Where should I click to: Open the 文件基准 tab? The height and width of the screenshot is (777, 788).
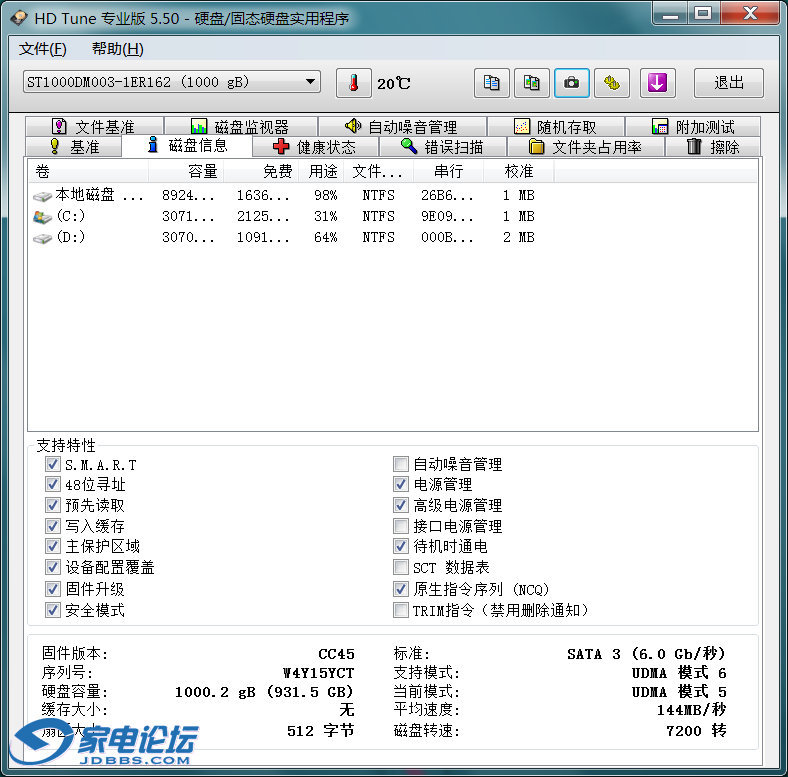(93, 127)
